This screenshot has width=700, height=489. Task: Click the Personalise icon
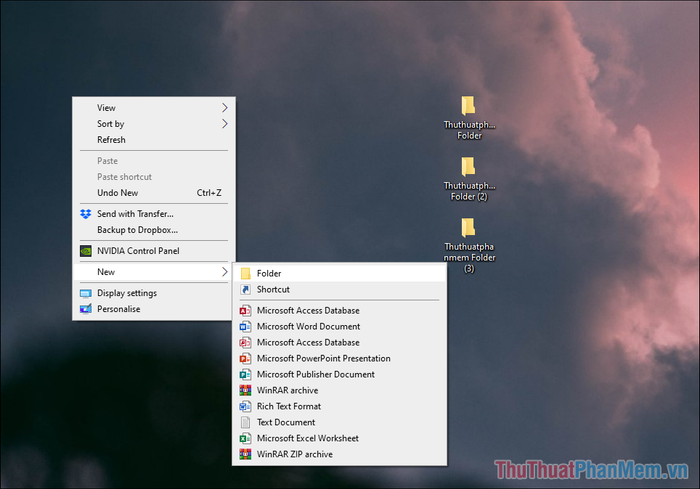pyautogui.click(x=85, y=309)
